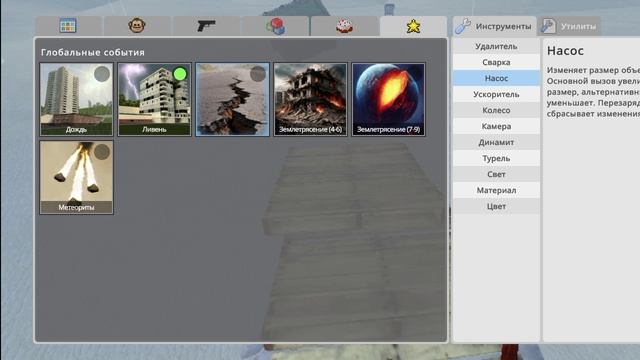Choose the Сварка tool
640x360 pixels.
coord(496,62)
